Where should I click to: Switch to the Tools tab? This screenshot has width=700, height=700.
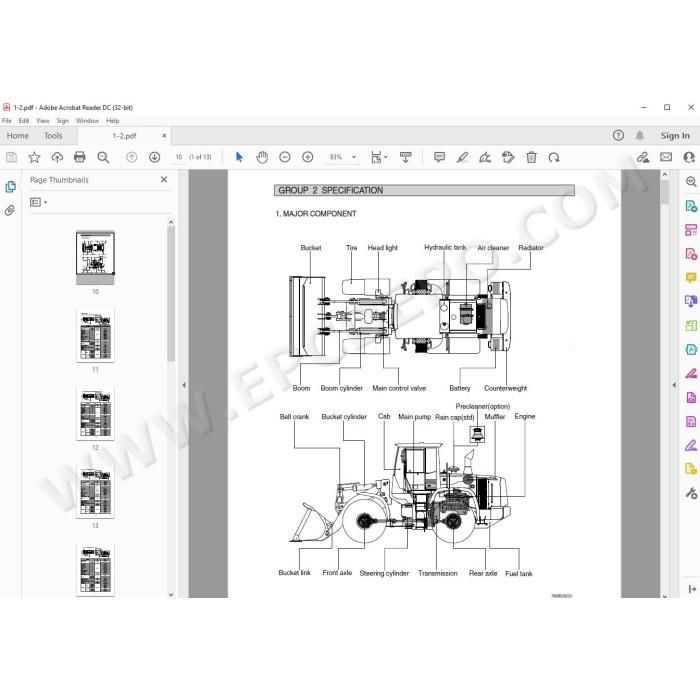(x=53, y=135)
